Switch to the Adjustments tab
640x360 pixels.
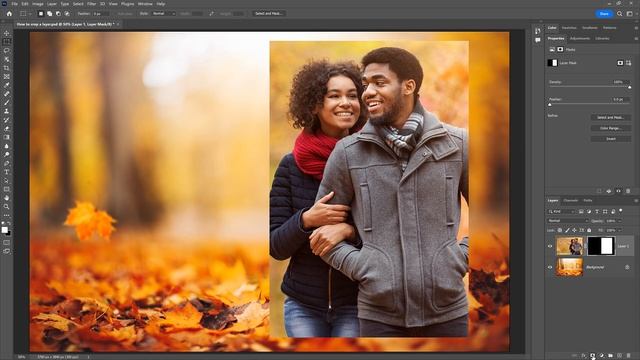580,38
